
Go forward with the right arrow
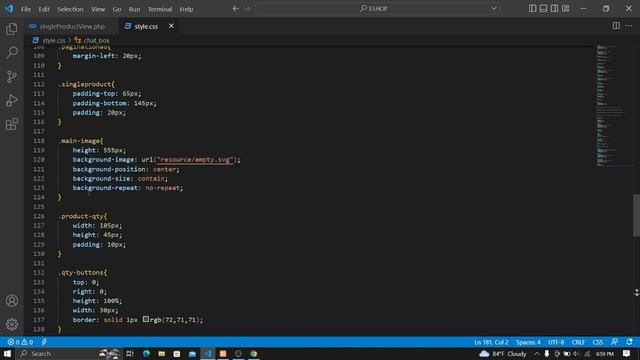[247, 9]
